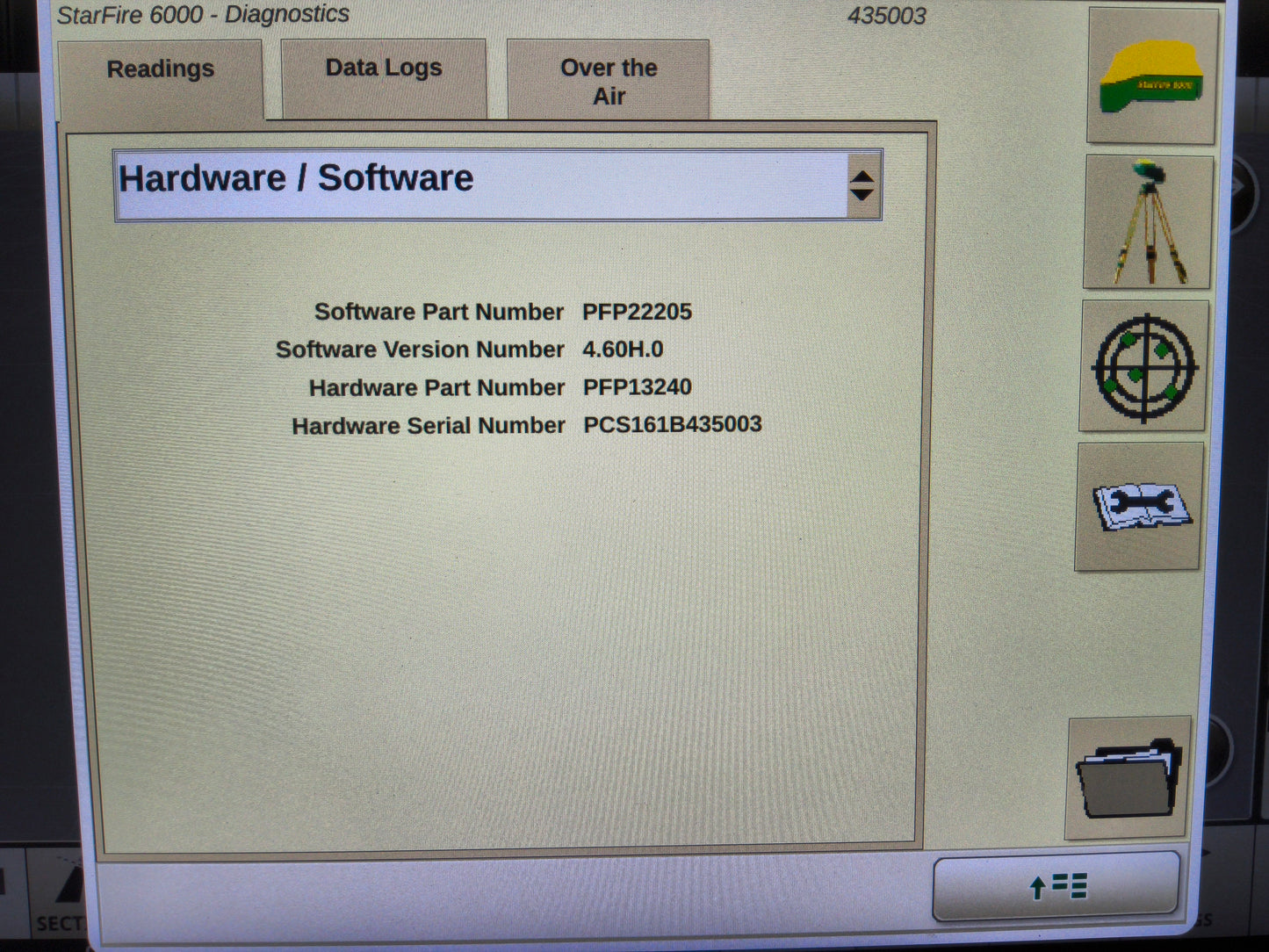Image resolution: width=1269 pixels, height=952 pixels.
Task: Click the Hardware Serial Number label
Action: point(429,426)
